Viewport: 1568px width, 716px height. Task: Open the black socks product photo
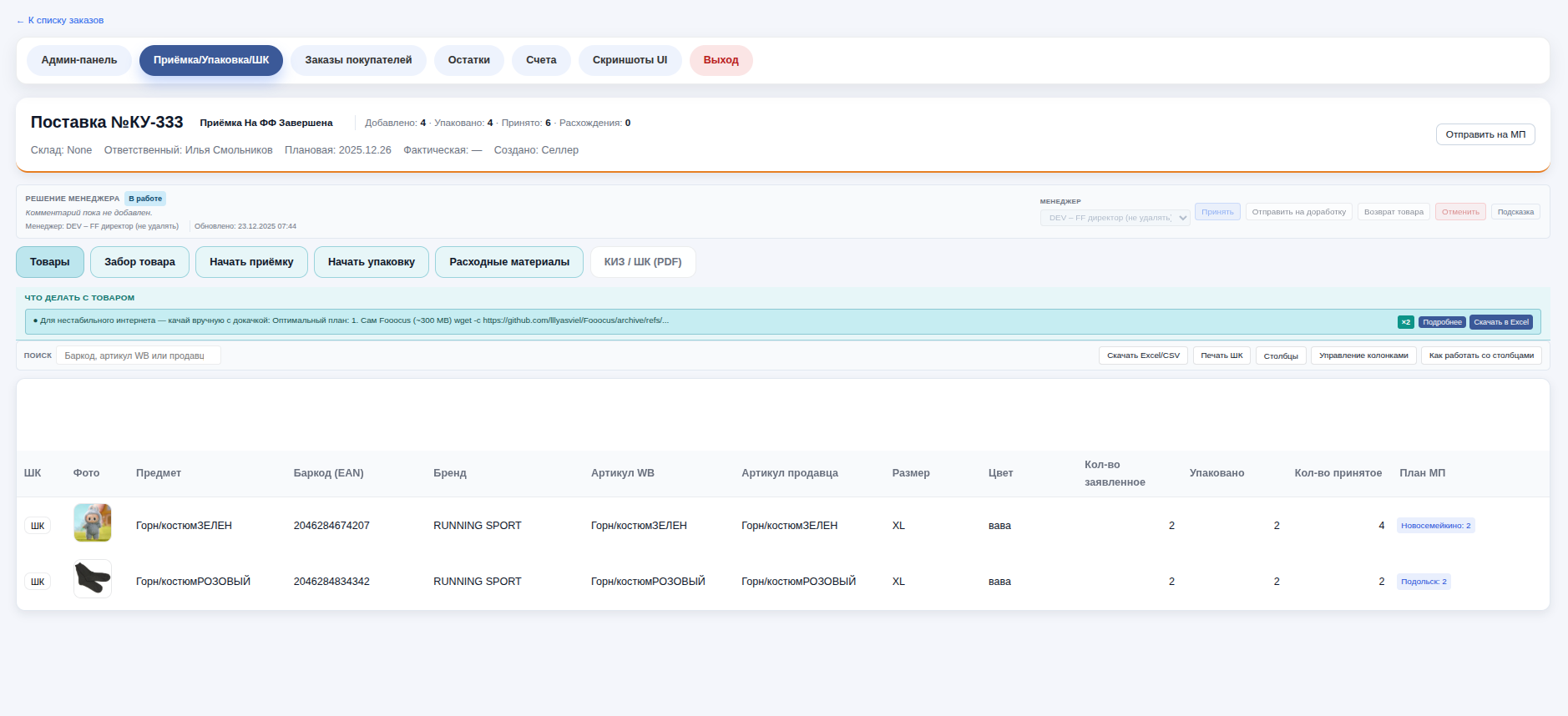click(x=93, y=578)
